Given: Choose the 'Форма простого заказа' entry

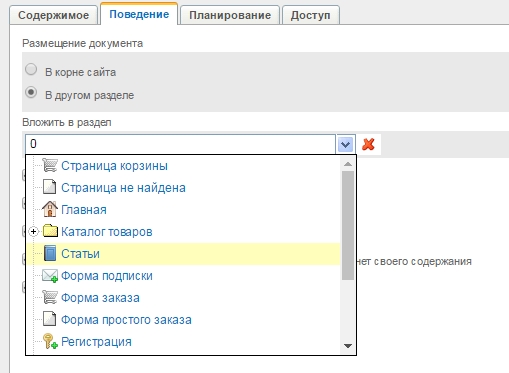Looking at the screenshot, I should point(126,320).
